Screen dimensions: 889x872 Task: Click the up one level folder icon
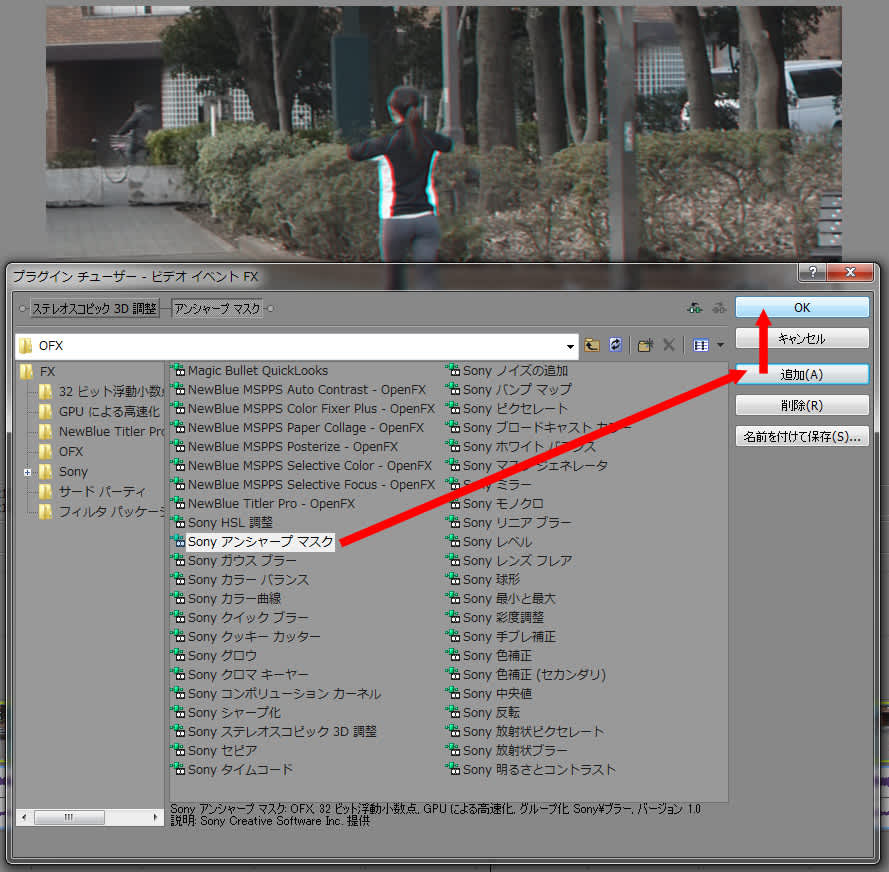pos(592,345)
